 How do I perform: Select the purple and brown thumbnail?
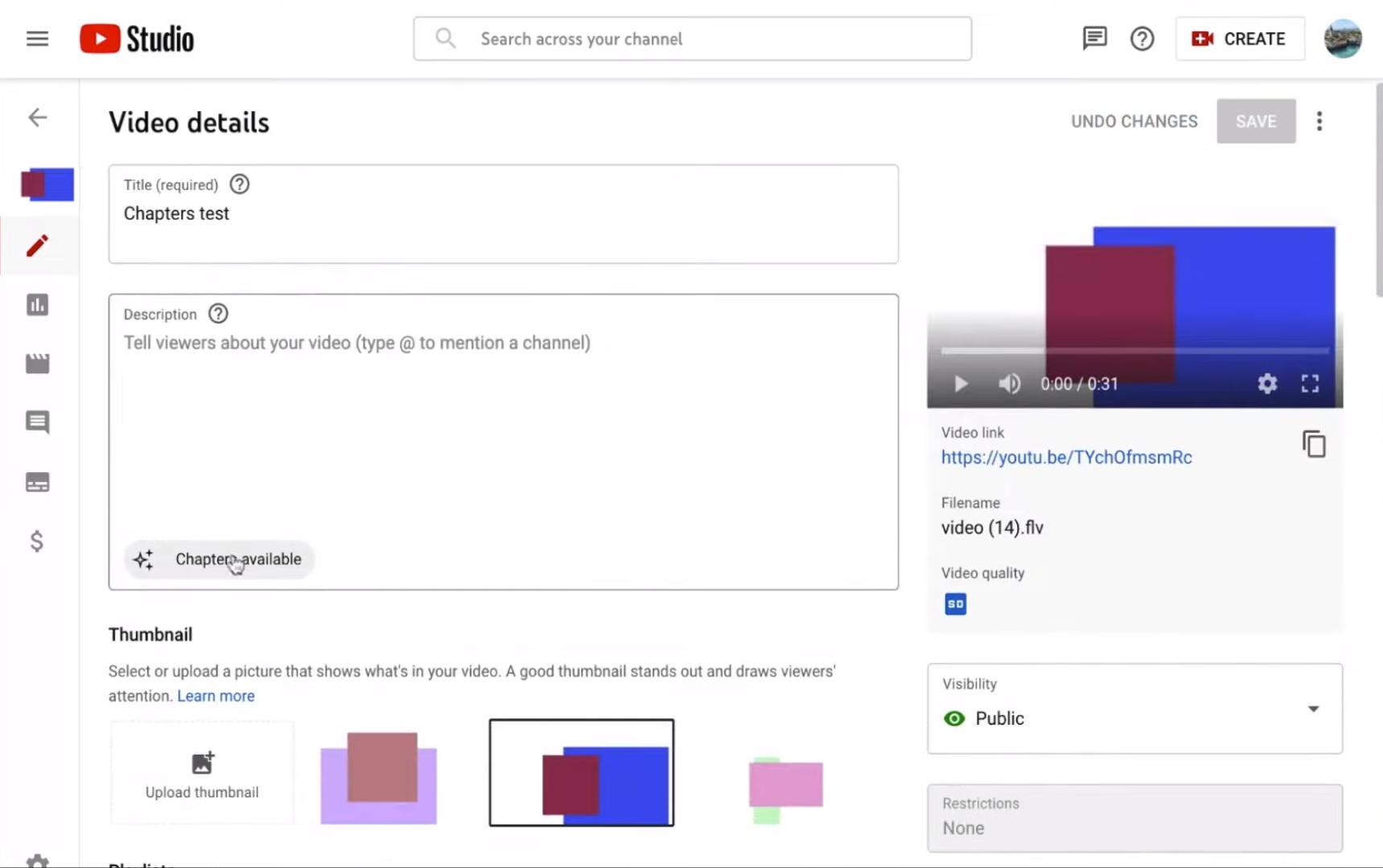(x=379, y=777)
